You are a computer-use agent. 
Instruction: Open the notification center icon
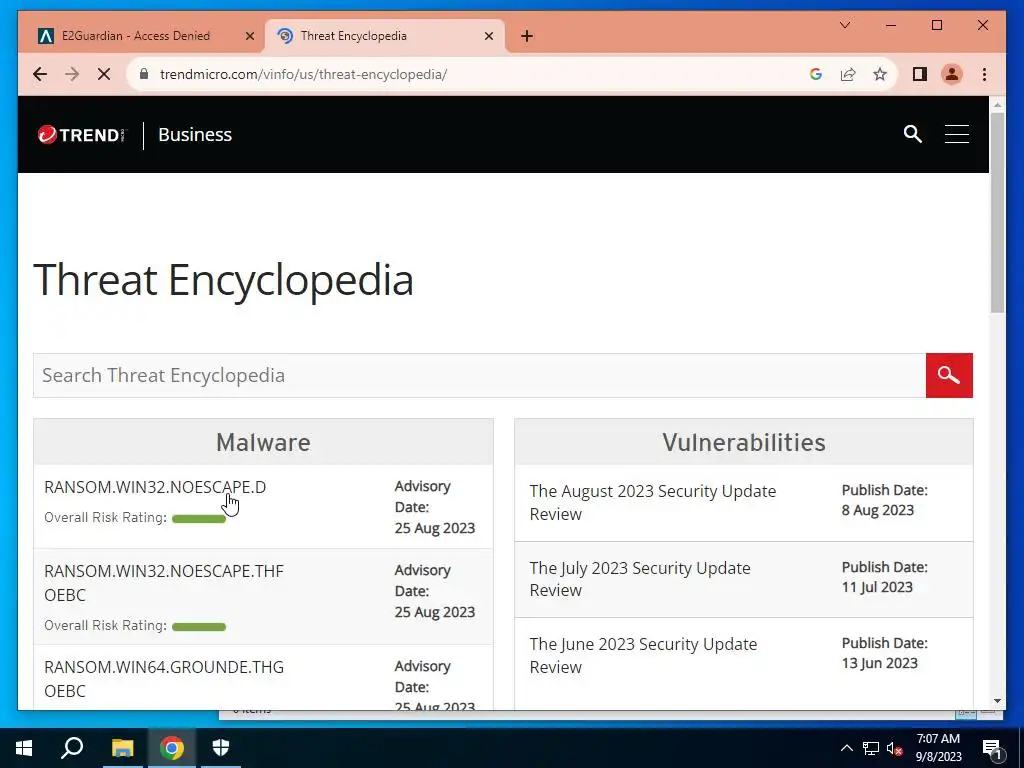click(992, 748)
